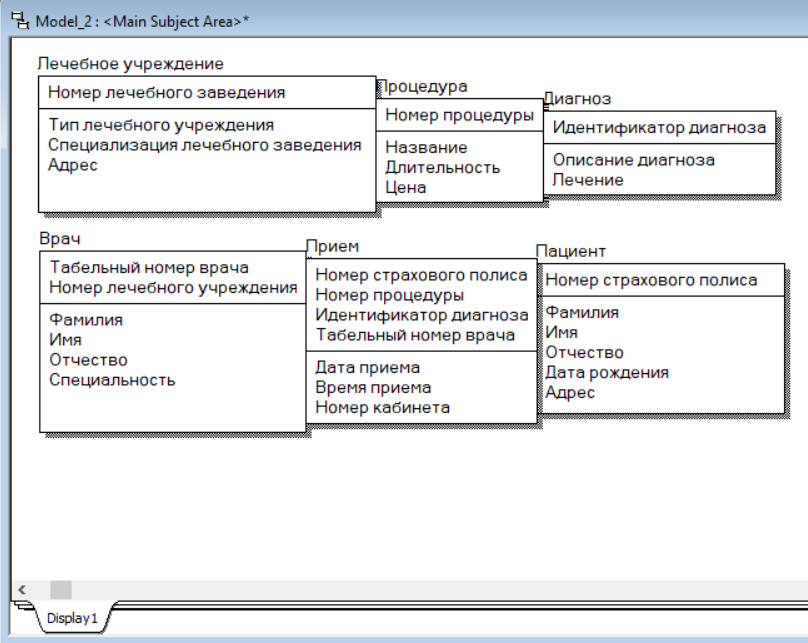
Task: Select Адрес in Пациент entity
Action: point(570,393)
